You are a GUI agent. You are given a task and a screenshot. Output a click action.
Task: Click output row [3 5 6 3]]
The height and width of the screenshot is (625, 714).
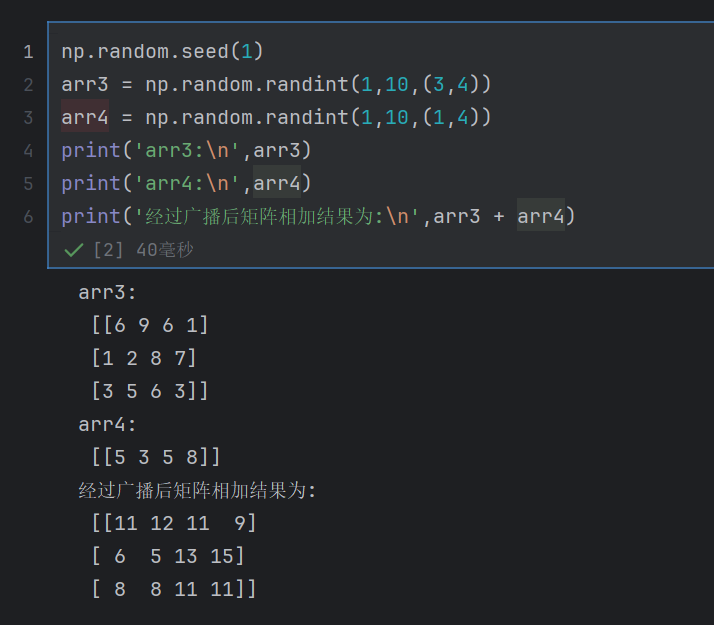(150, 391)
